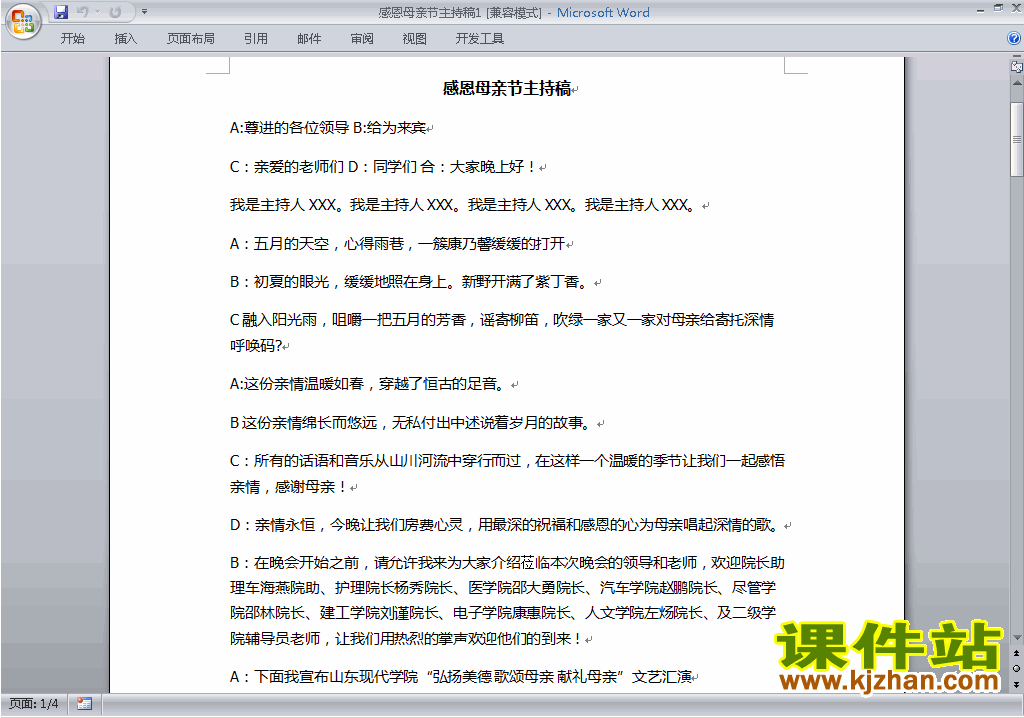The image size is (1024, 718).
Task: Click the vertical scrollbar up arrow
Action: (1017, 84)
